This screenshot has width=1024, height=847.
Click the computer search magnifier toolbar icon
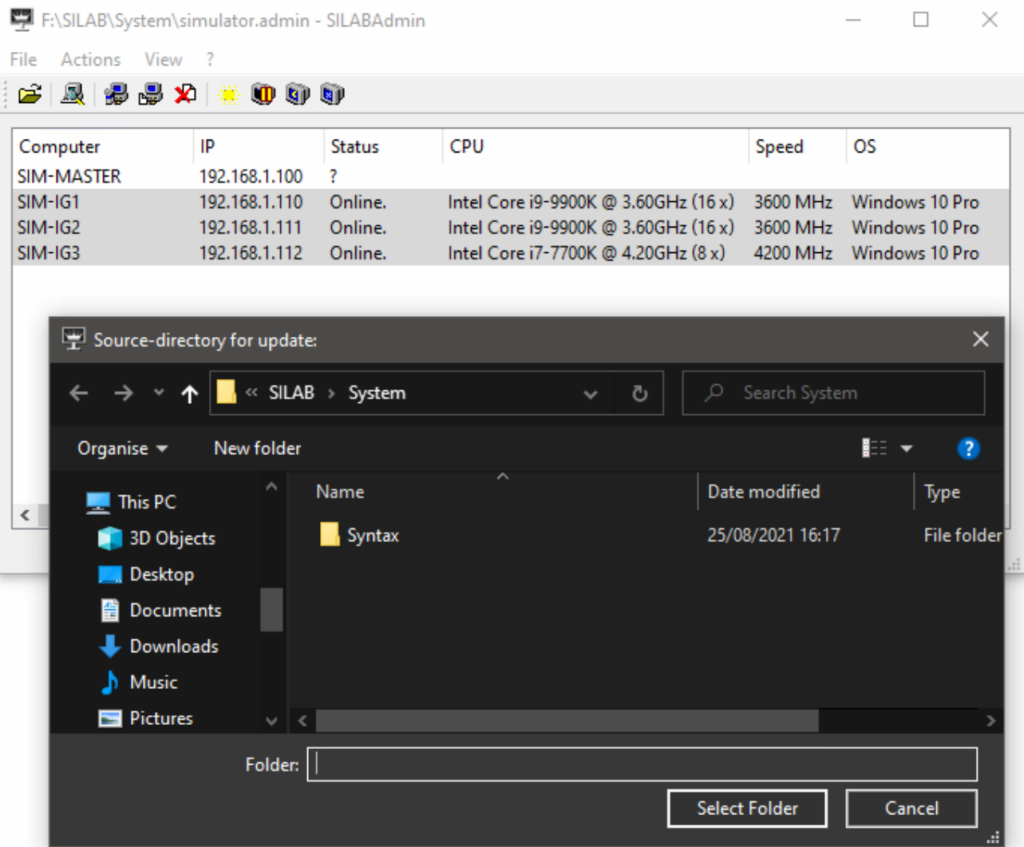[x=72, y=95]
